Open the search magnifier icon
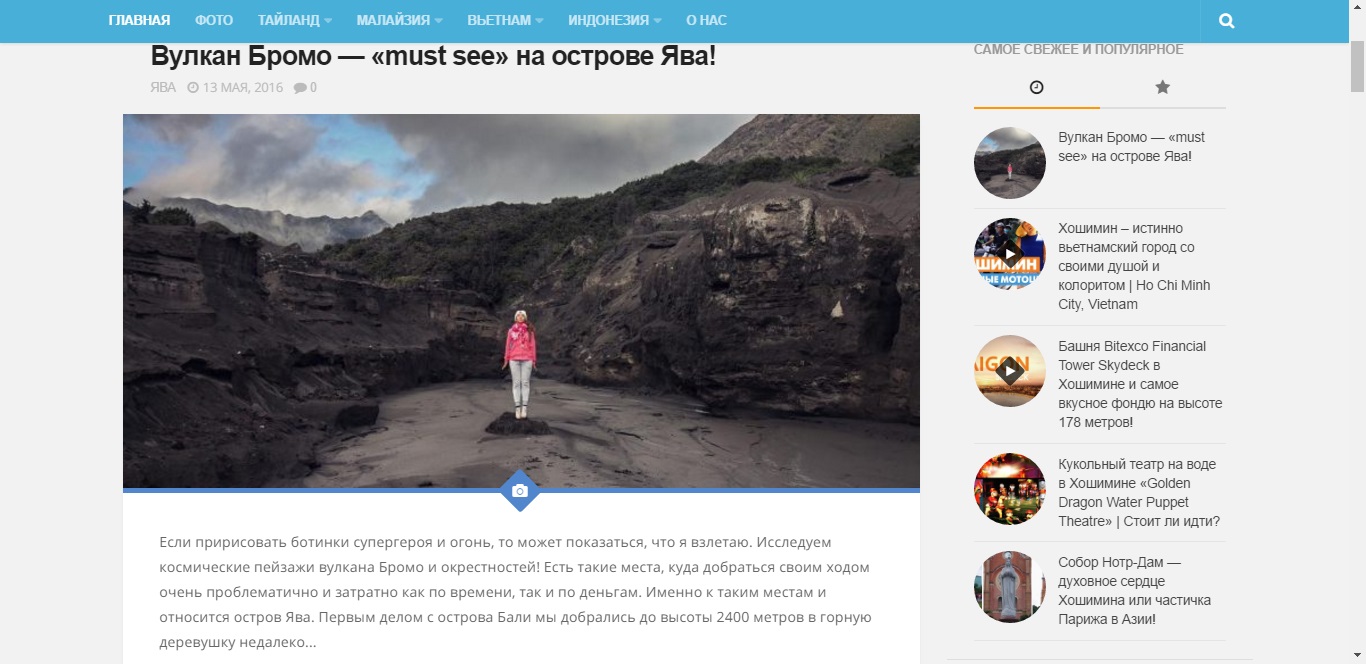Image resolution: width=1366 pixels, height=664 pixels. pos(1226,21)
